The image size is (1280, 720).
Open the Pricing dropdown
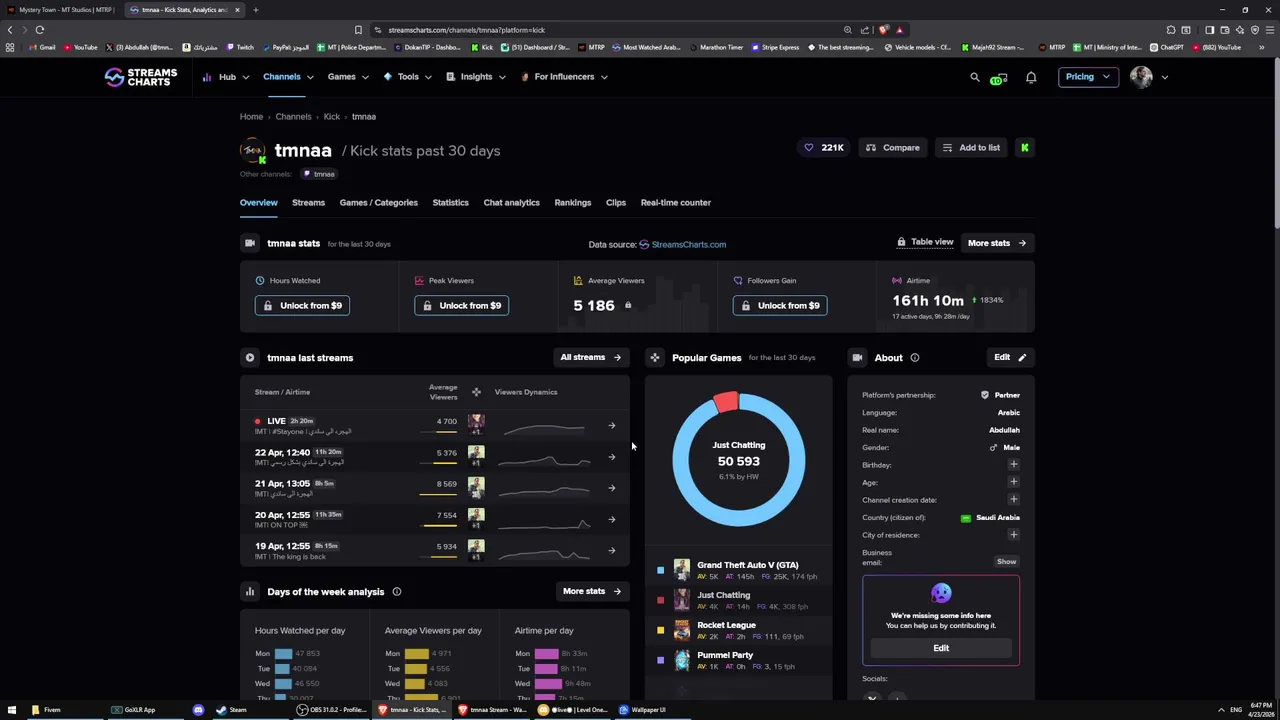pos(1087,77)
